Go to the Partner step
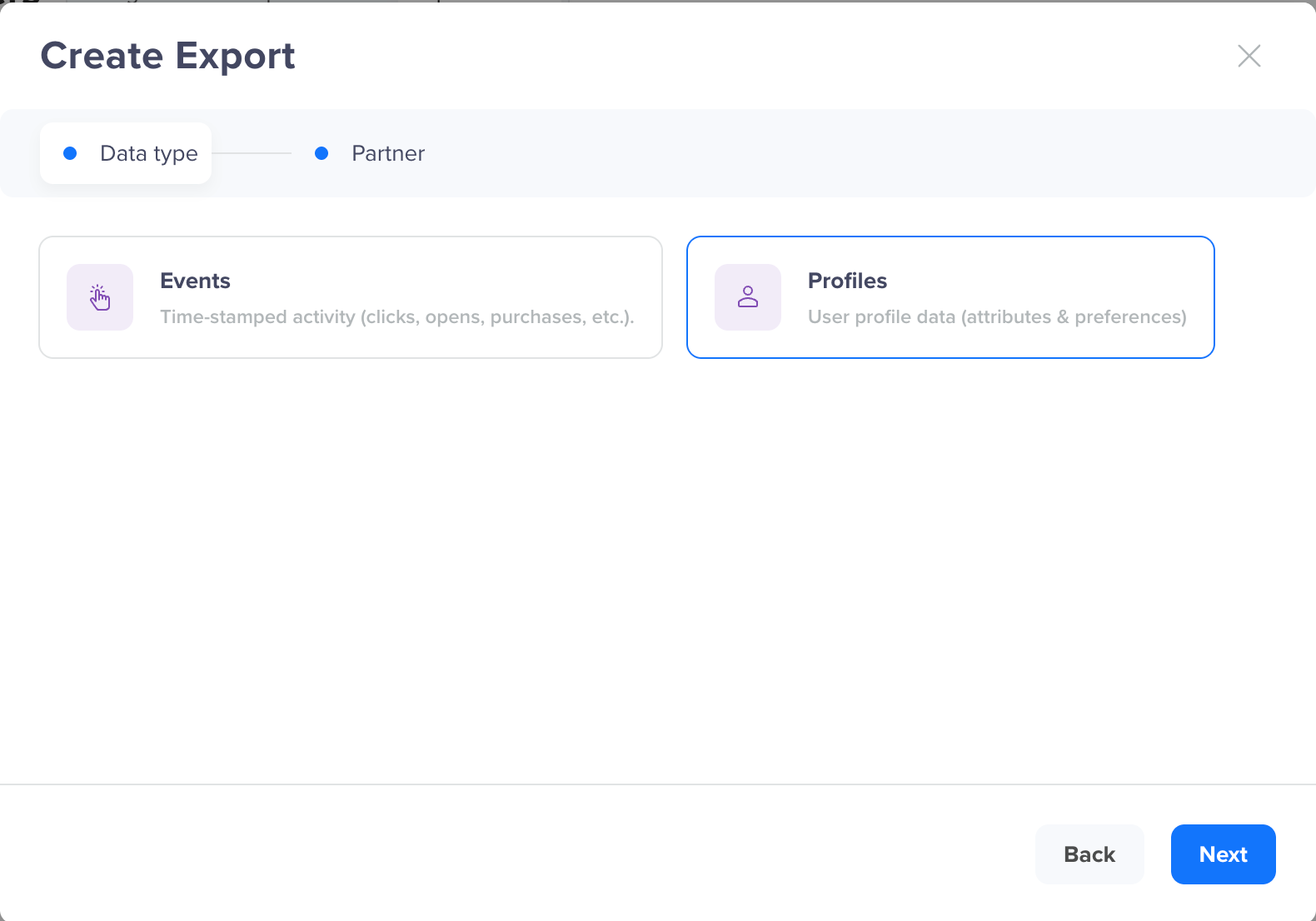The width and height of the screenshot is (1316, 921). pos(370,153)
